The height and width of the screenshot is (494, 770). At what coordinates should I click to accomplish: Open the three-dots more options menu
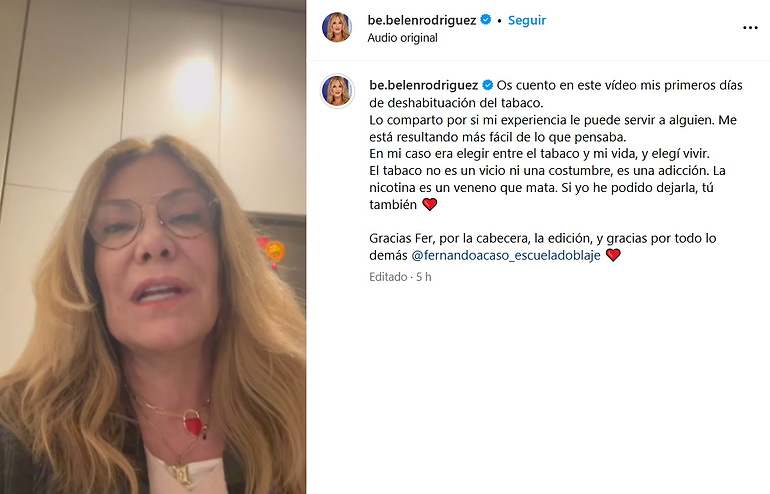point(750,28)
